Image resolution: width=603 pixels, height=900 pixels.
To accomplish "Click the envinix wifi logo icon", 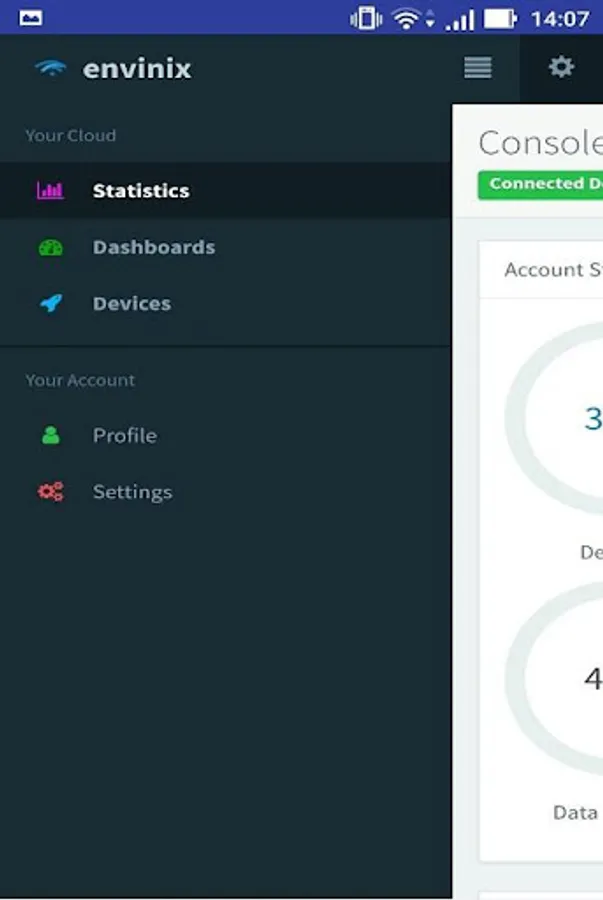I will pos(50,68).
